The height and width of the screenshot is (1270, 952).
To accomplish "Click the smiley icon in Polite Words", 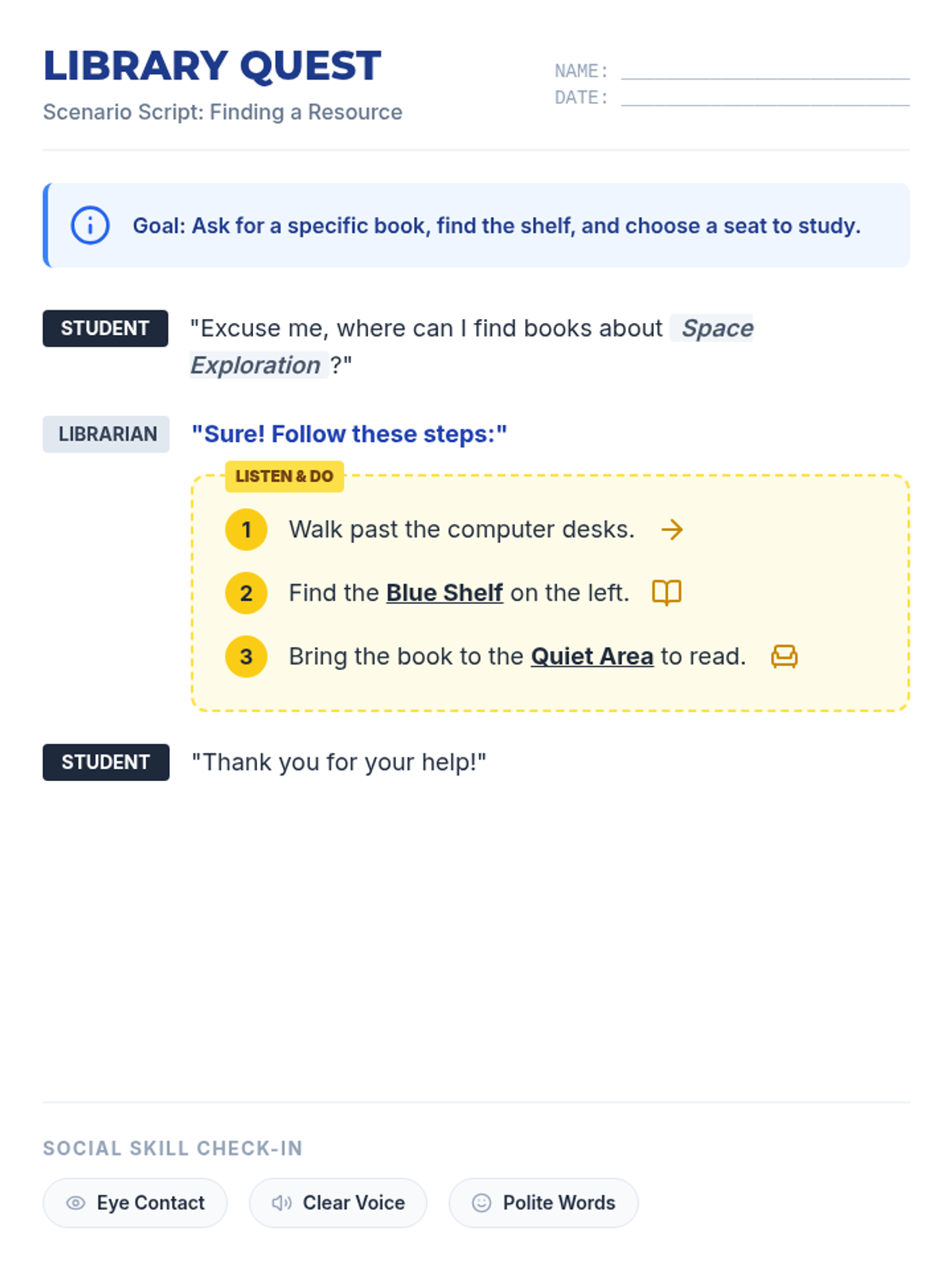I will tap(482, 1203).
